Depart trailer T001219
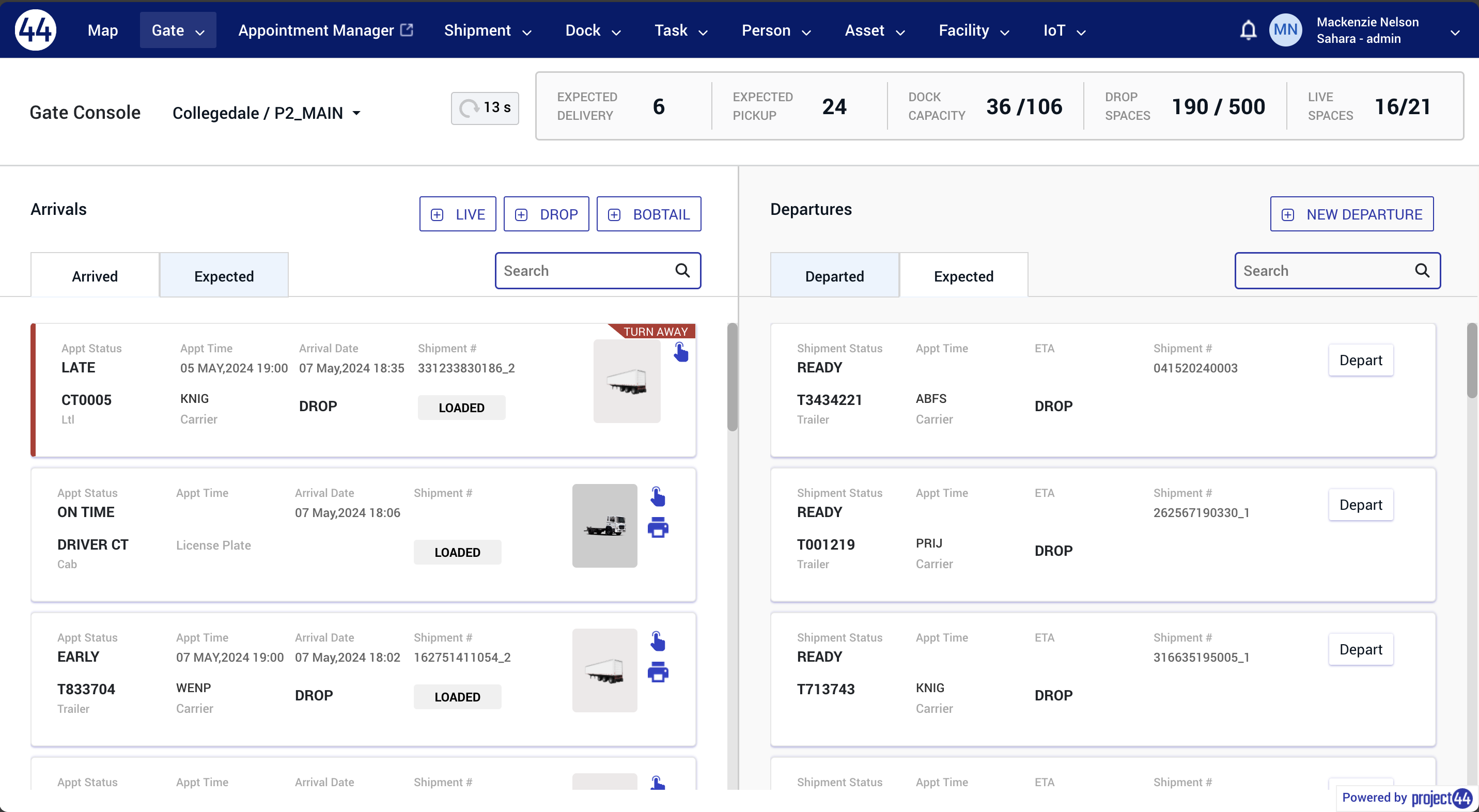The height and width of the screenshot is (812, 1479). pyautogui.click(x=1361, y=505)
